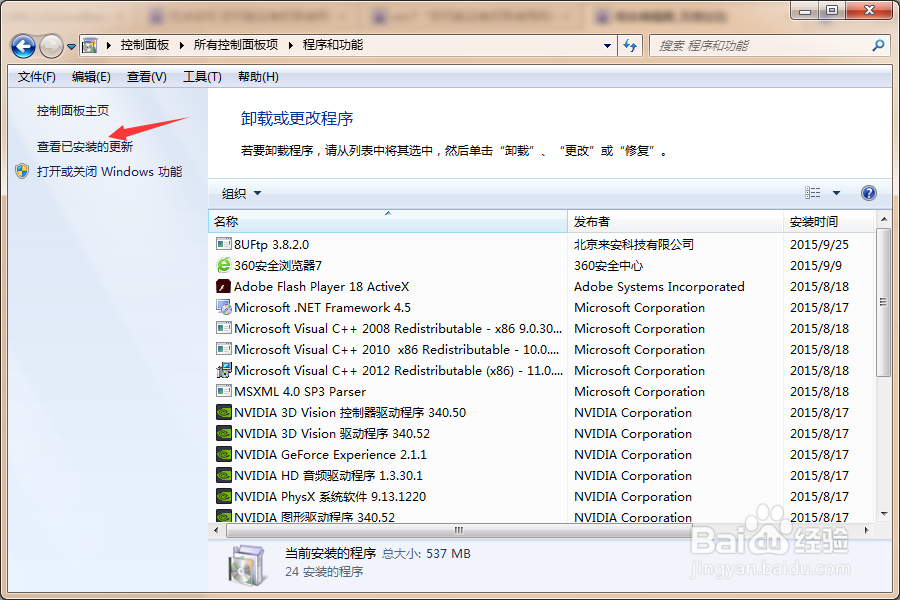Click the Control Panel icon in address bar
The width and height of the screenshot is (900, 600).
[90, 45]
